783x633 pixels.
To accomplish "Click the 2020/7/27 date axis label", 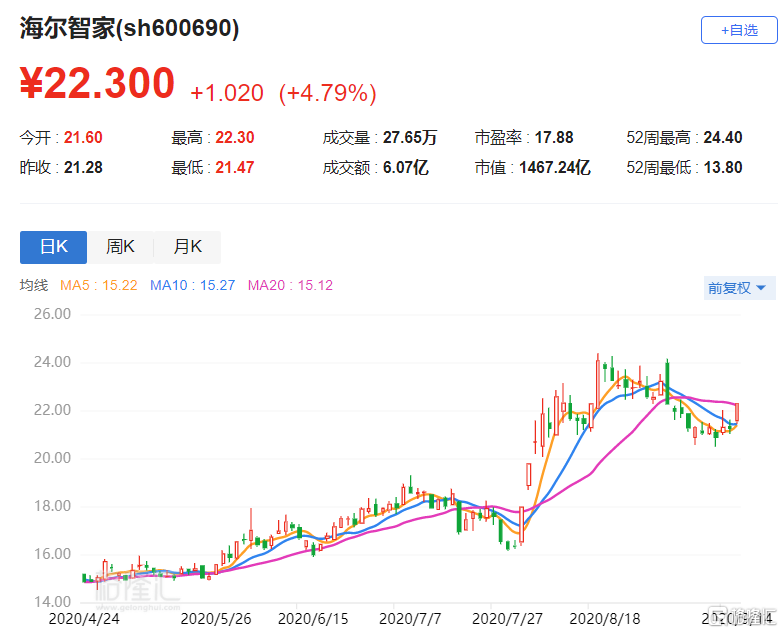I will click(507, 619).
